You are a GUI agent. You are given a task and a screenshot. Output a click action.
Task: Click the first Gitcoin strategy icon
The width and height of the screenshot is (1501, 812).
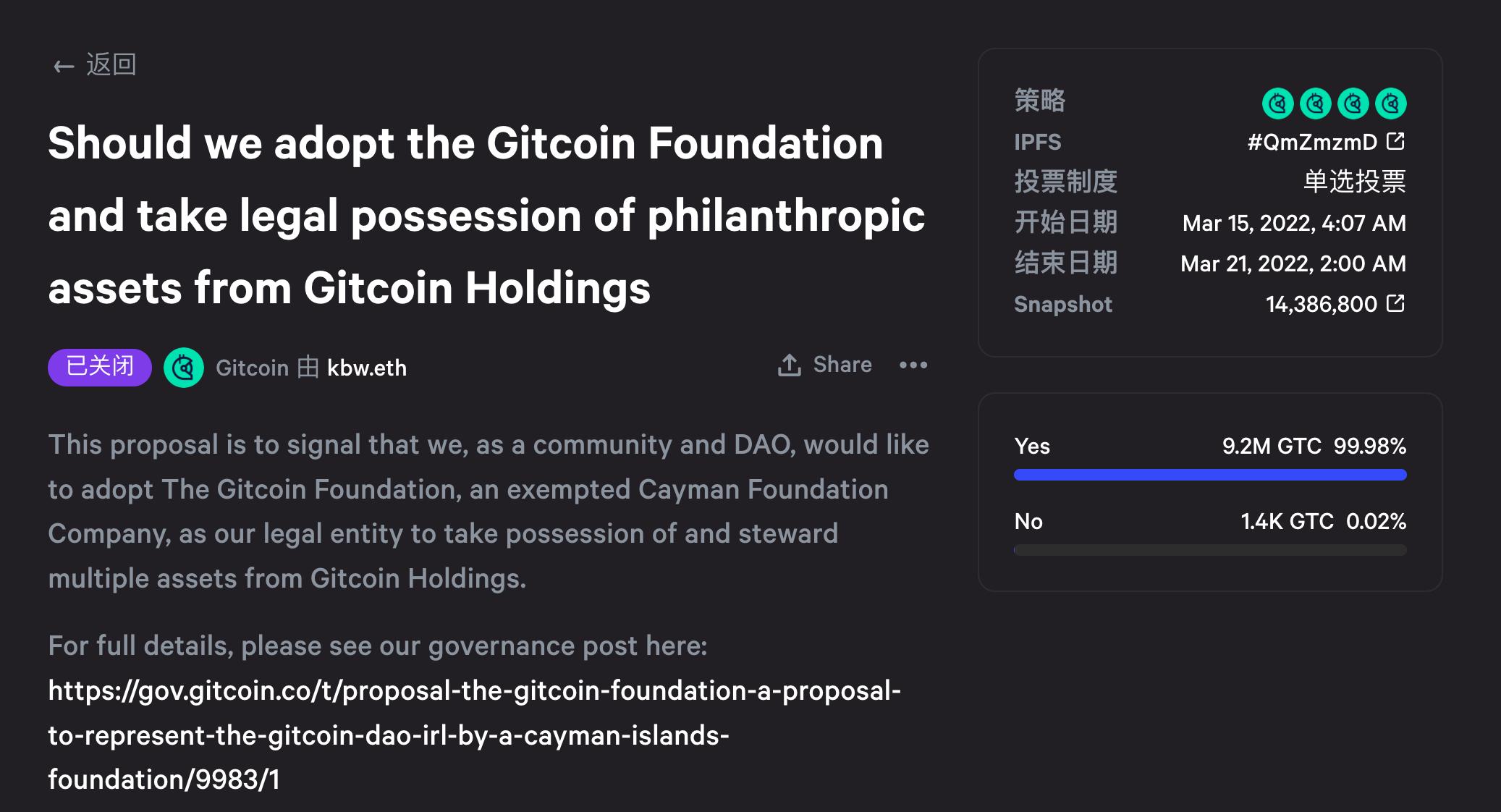coord(1280,102)
